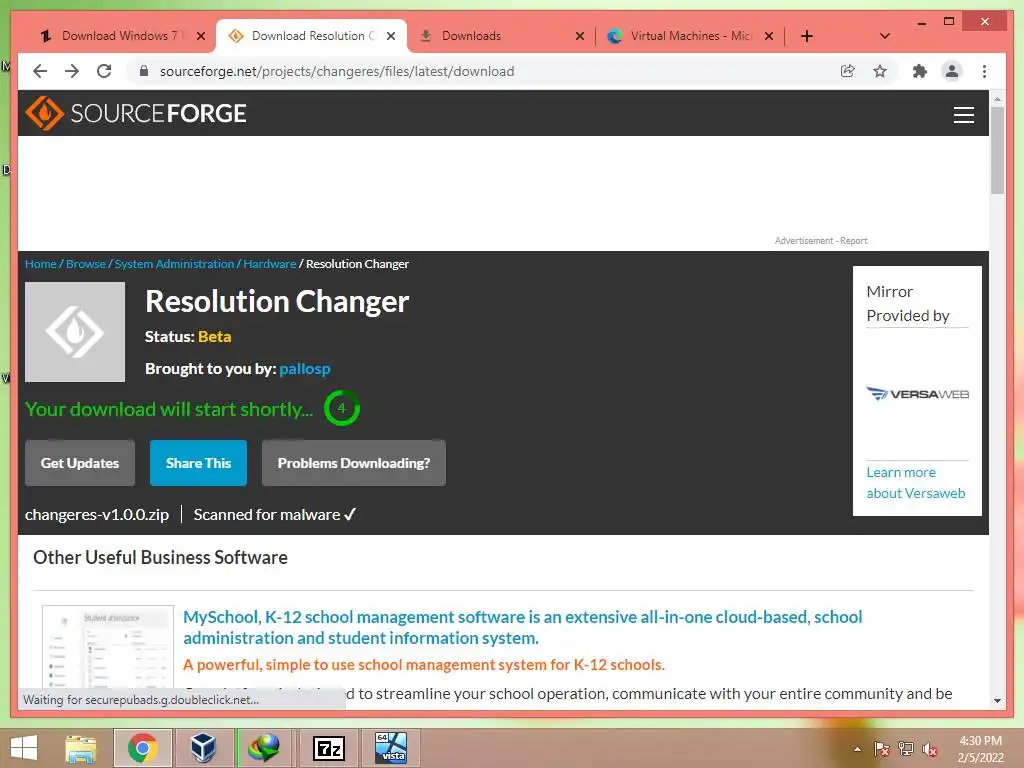Click page scrollbar down arrow
Image resolution: width=1024 pixels, height=768 pixels.
997,701
